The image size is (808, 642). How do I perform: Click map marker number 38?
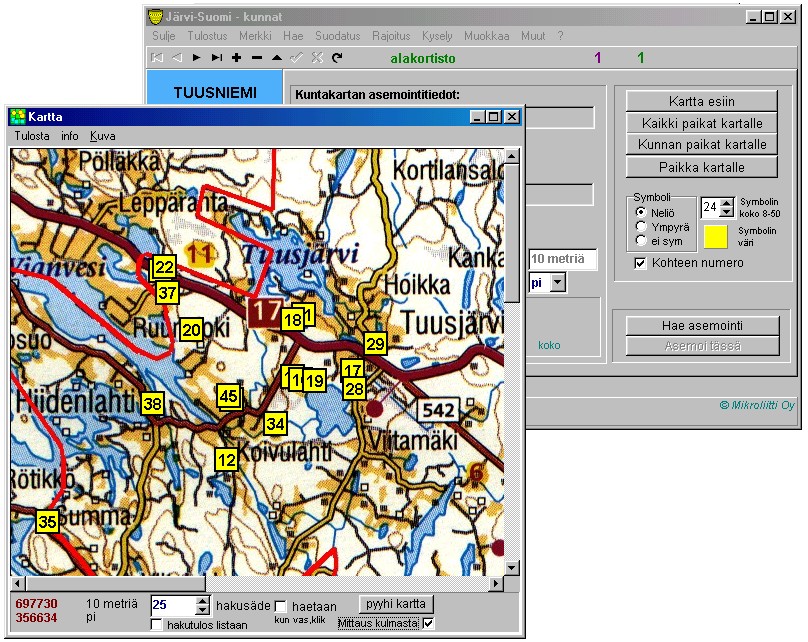[152, 404]
